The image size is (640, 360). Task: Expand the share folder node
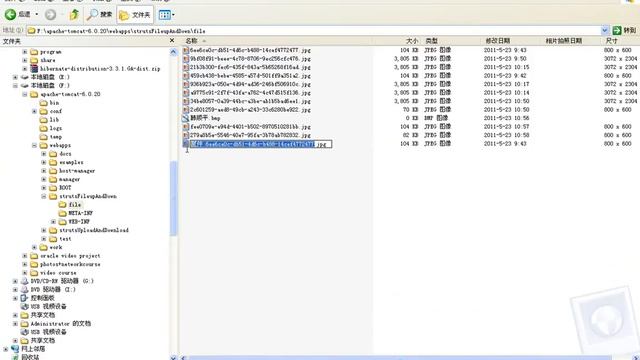[x=25, y=60]
